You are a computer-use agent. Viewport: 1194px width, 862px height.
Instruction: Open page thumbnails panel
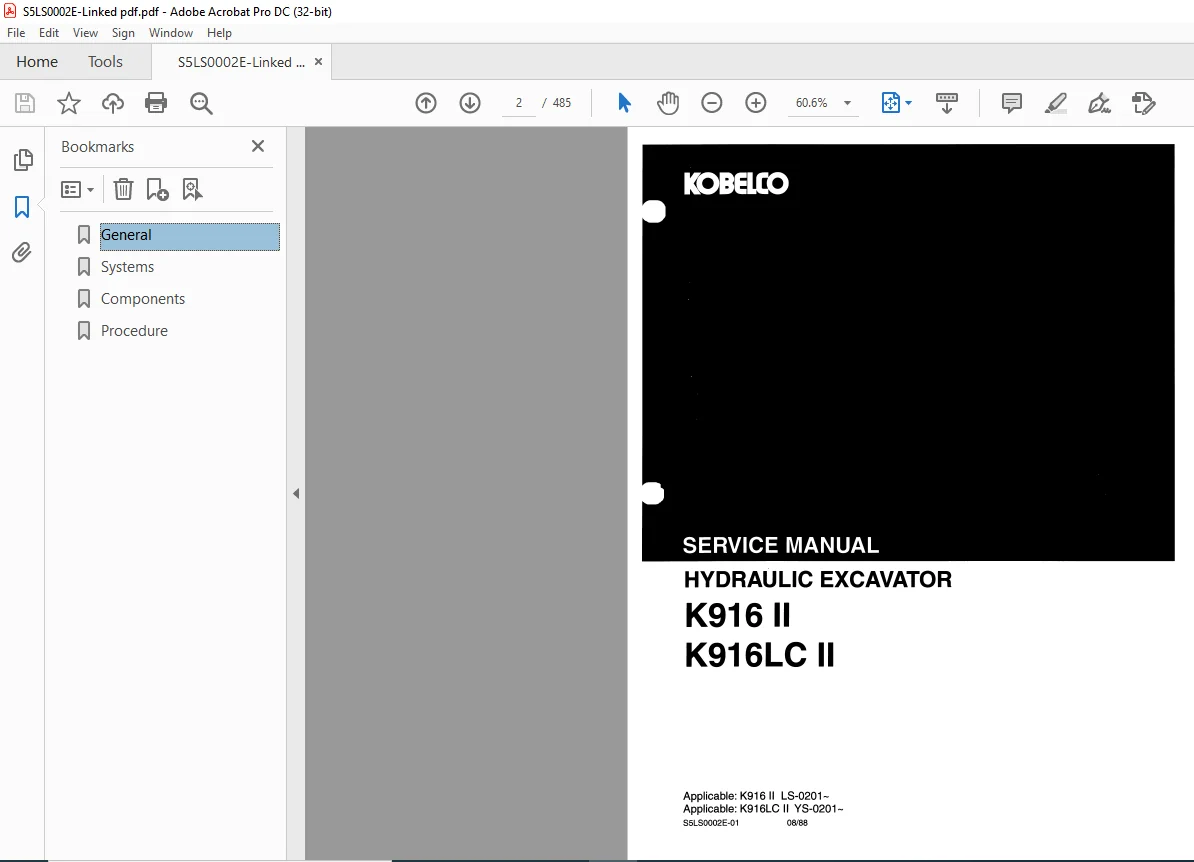[23, 160]
